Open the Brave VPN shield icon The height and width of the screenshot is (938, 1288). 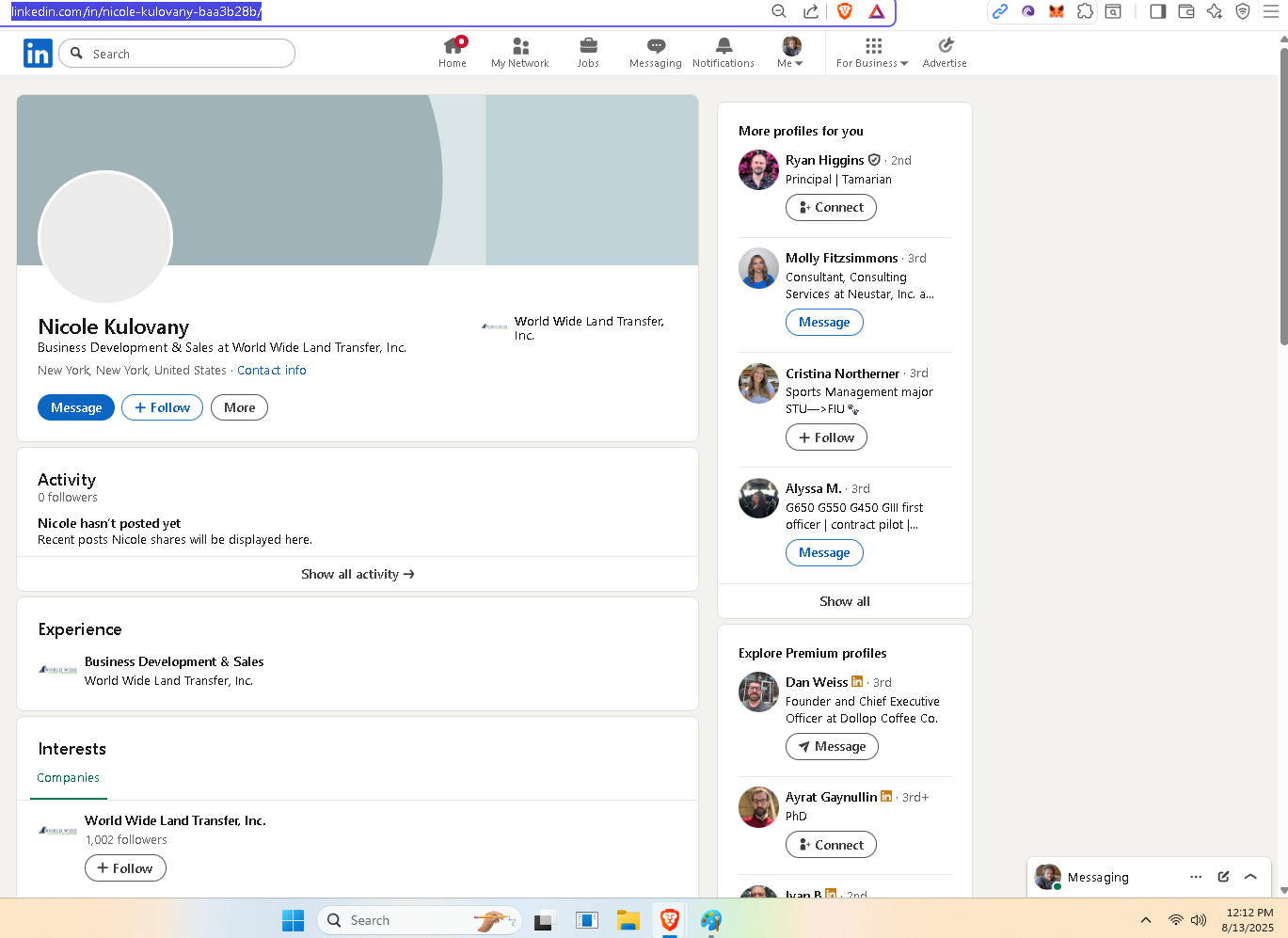(x=1243, y=11)
